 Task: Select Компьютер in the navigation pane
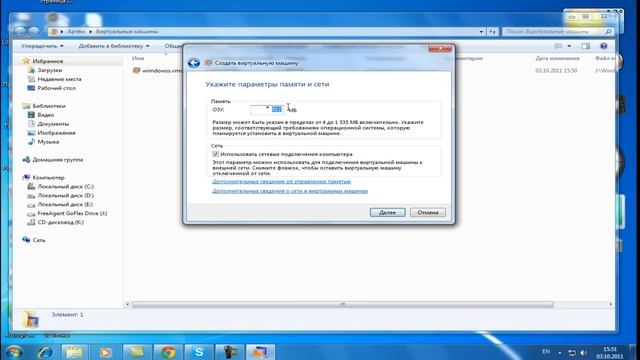pyautogui.click(x=48, y=178)
